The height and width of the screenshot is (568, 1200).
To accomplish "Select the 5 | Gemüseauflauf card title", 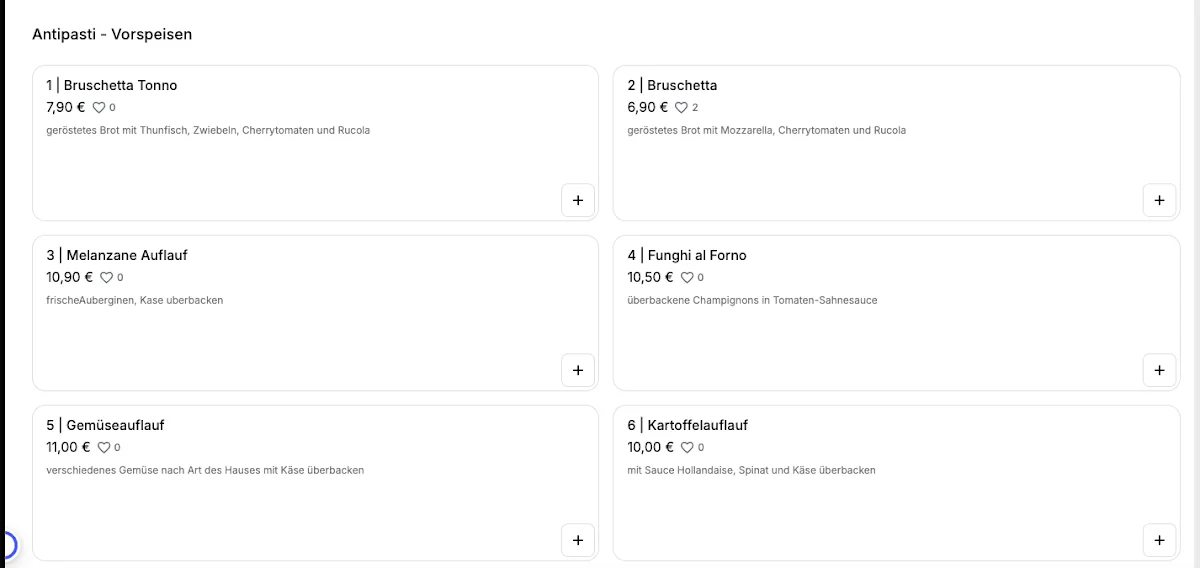I will point(105,425).
